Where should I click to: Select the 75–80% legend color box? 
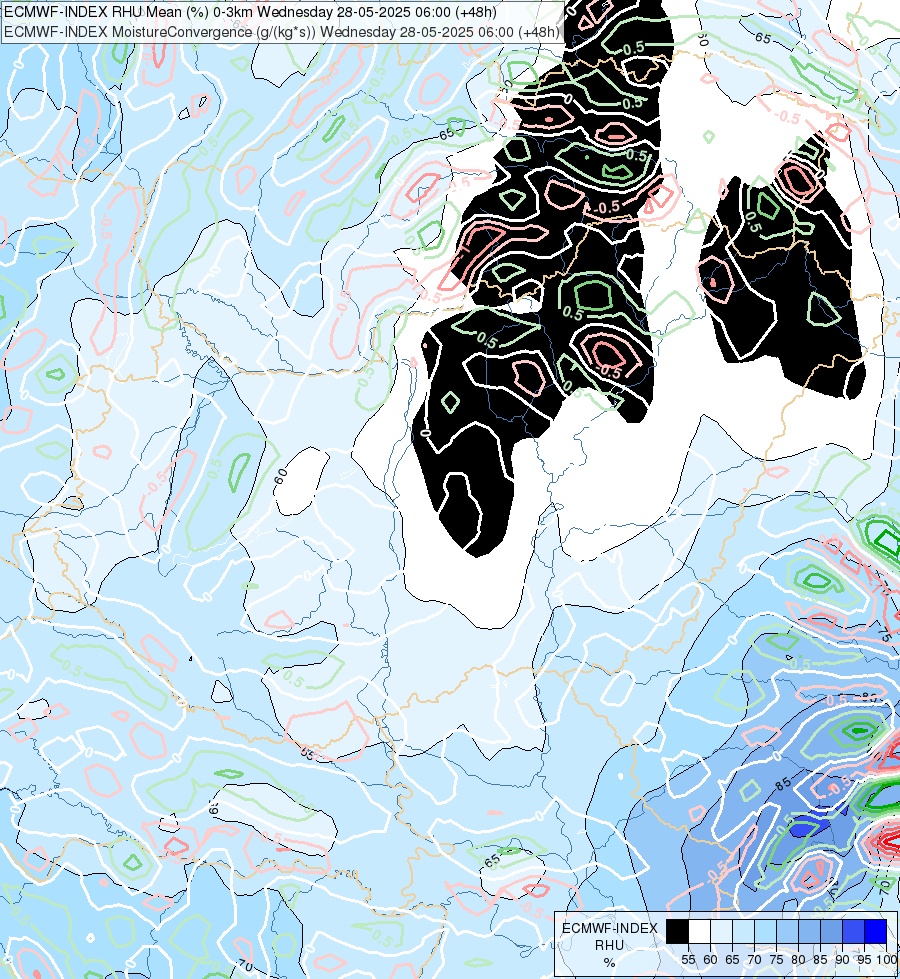(x=787, y=932)
